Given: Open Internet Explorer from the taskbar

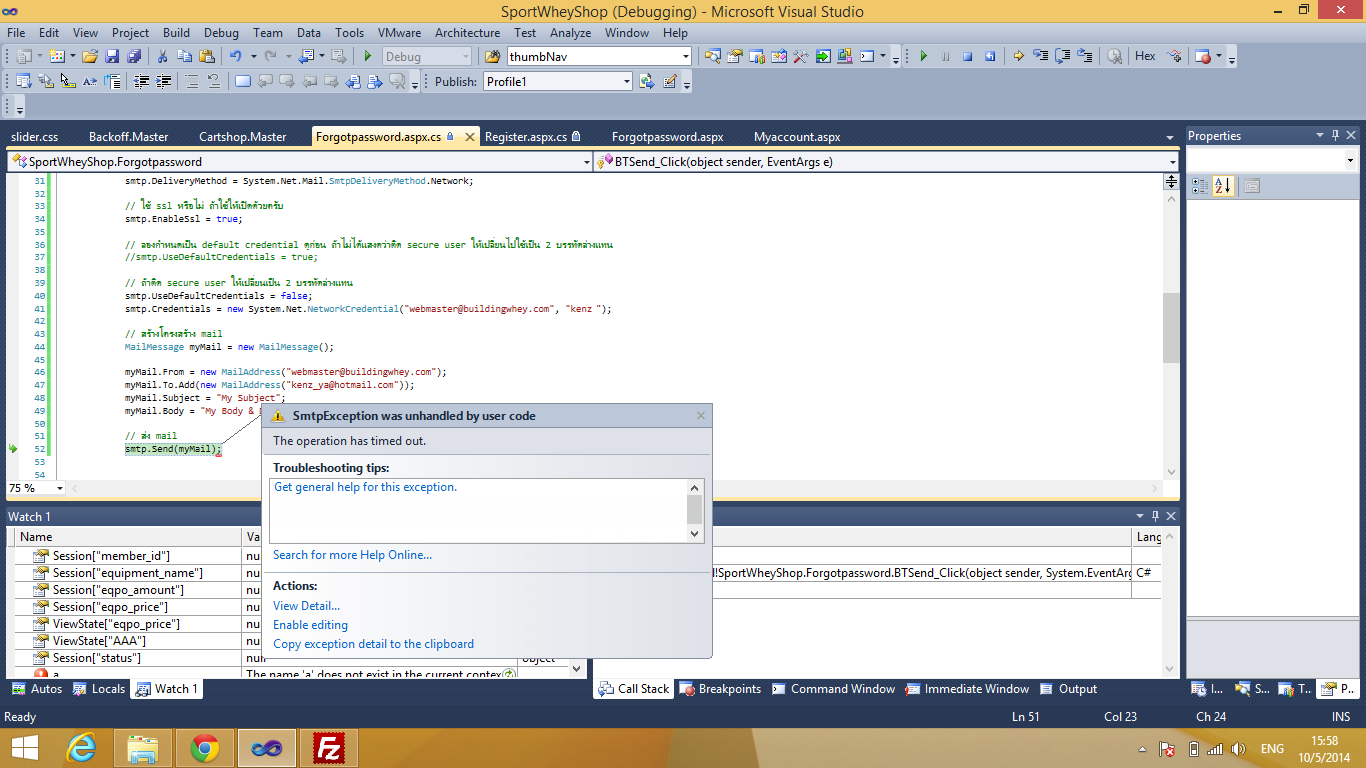Looking at the screenshot, I should (81, 747).
